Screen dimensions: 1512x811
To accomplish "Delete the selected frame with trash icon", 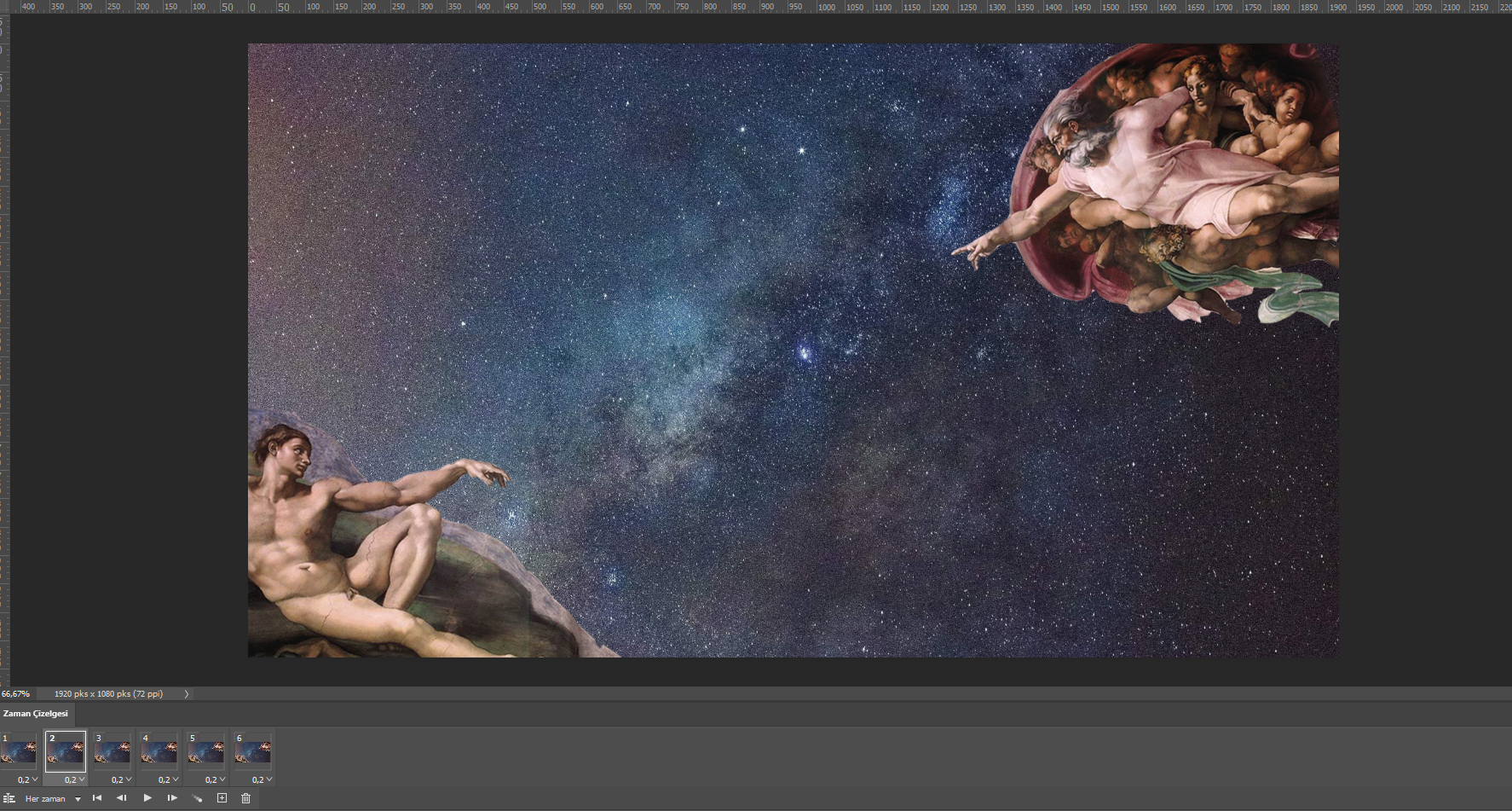I will point(246,798).
